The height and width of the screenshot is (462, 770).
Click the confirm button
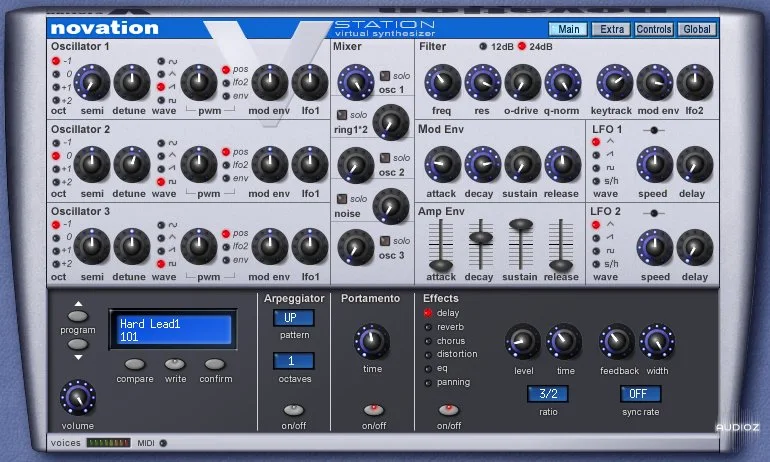(x=215, y=364)
